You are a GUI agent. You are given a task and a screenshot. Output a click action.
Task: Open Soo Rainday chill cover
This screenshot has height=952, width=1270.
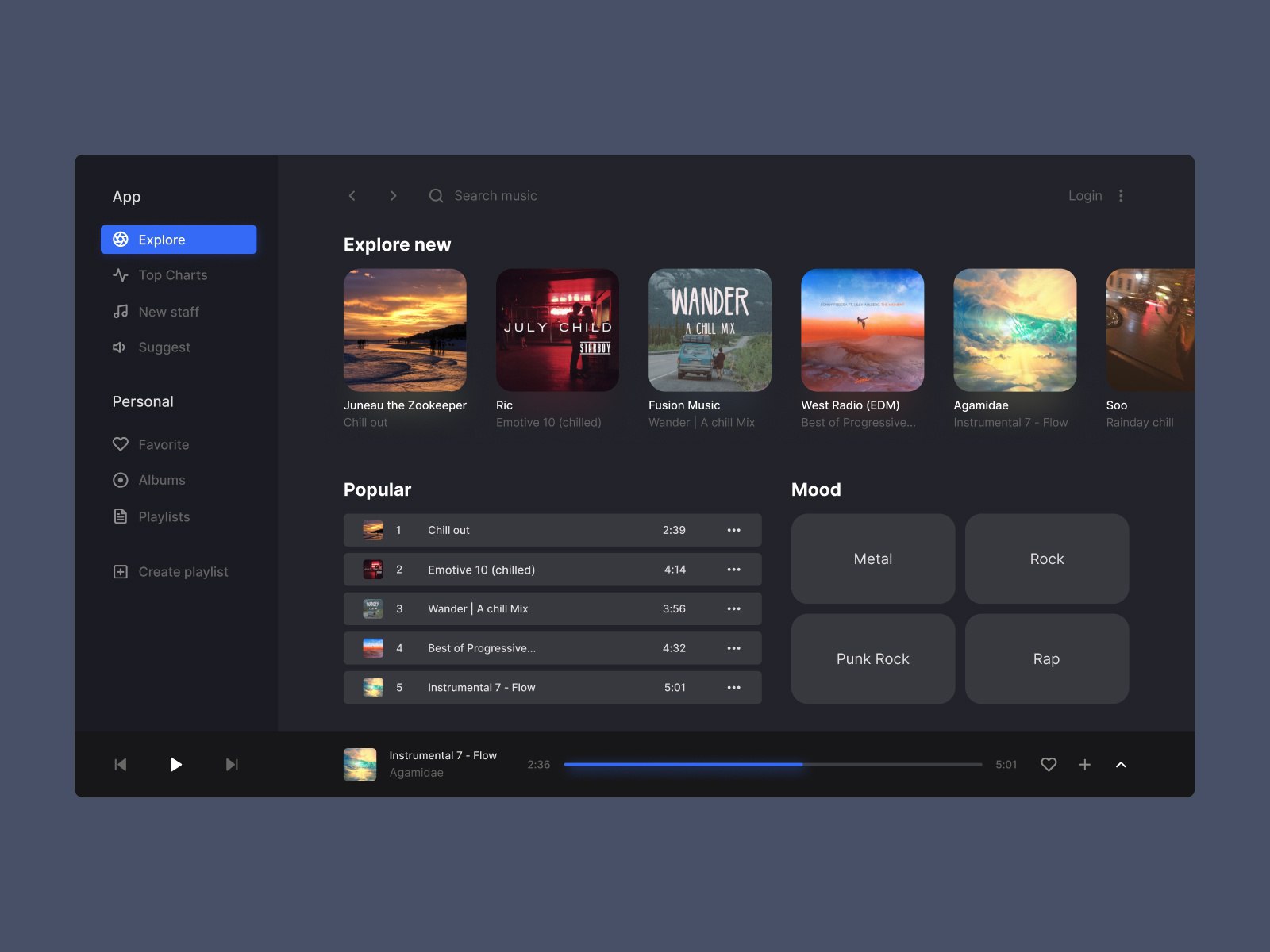pos(1150,330)
